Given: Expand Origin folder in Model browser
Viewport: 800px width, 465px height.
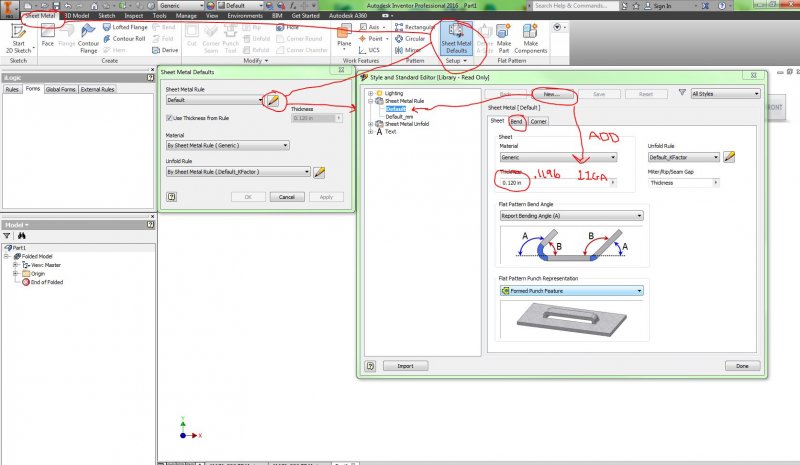Looking at the screenshot, I should [x=15, y=274].
